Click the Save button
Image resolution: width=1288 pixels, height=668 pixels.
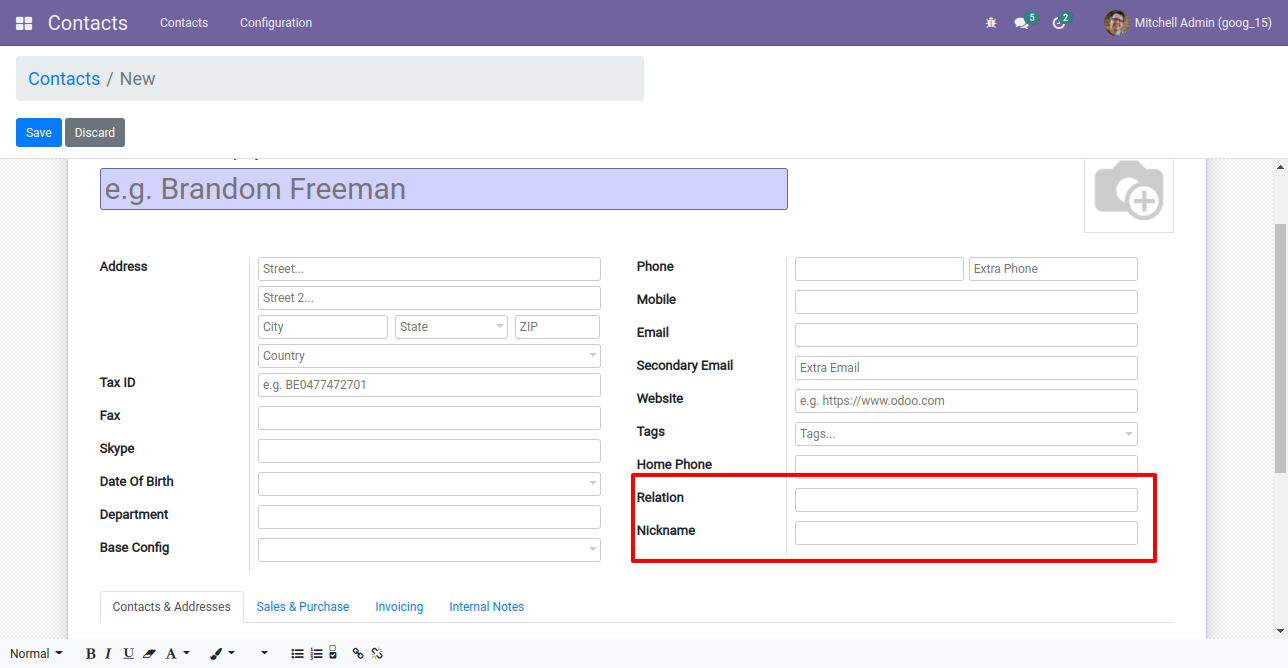click(39, 133)
